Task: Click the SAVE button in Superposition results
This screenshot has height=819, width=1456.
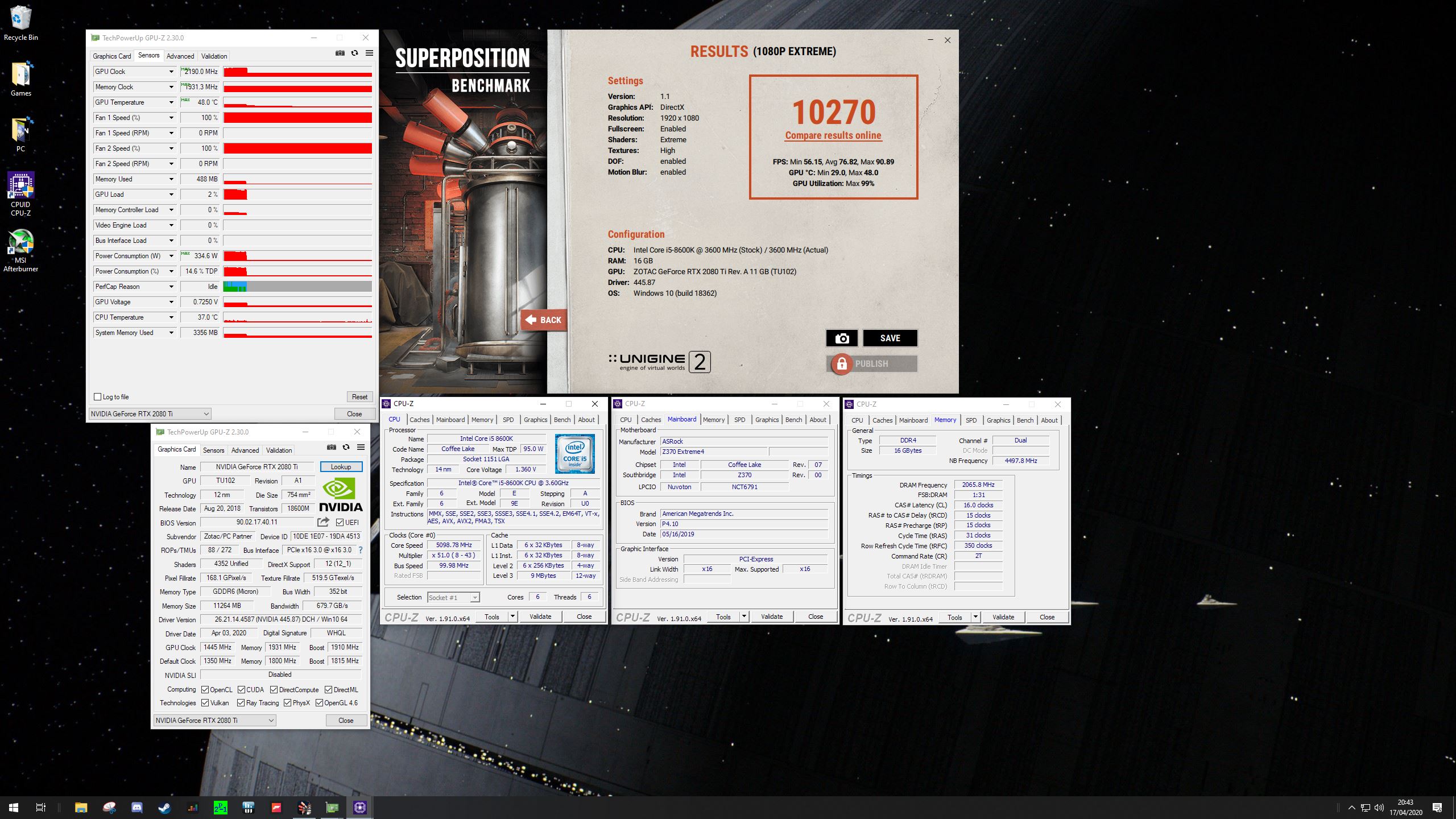Action: point(890,338)
